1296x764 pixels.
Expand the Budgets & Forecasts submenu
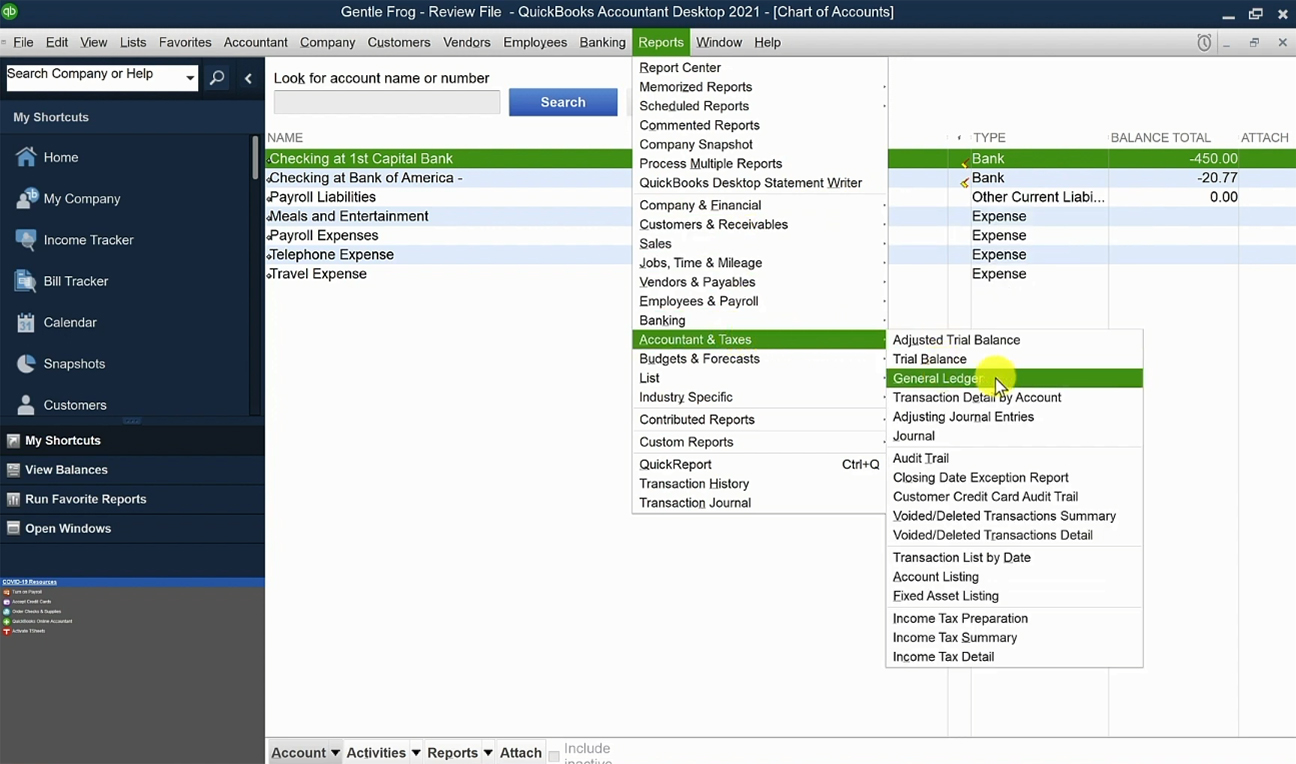pyautogui.click(x=759, y=359)
